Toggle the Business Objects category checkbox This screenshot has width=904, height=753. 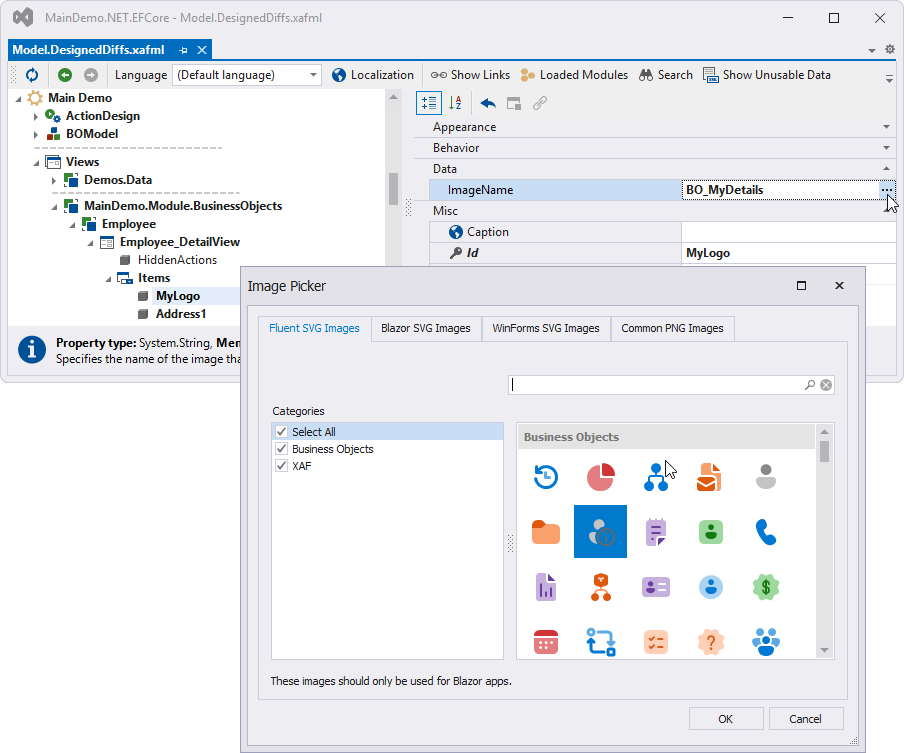(x=281, y=449)
